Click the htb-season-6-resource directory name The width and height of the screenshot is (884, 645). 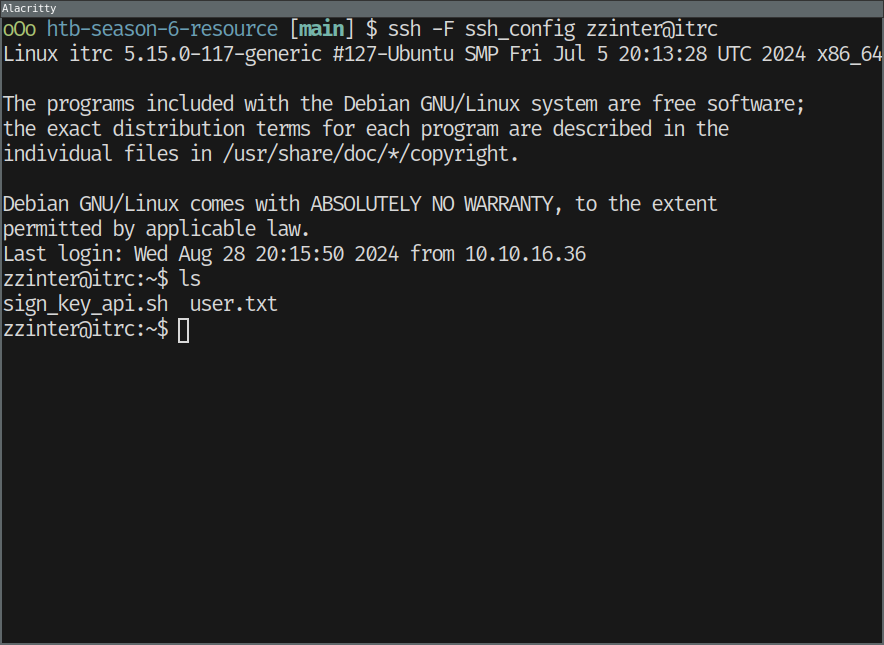point(163,30)
